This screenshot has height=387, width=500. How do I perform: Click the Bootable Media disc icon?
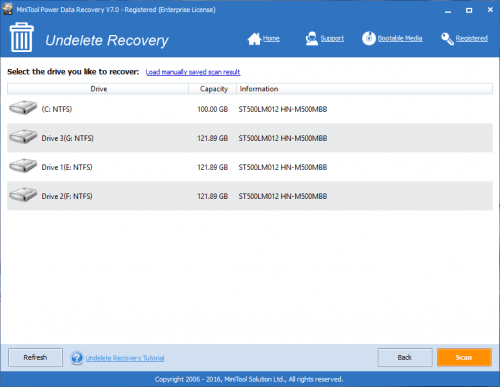coord(369,39)
